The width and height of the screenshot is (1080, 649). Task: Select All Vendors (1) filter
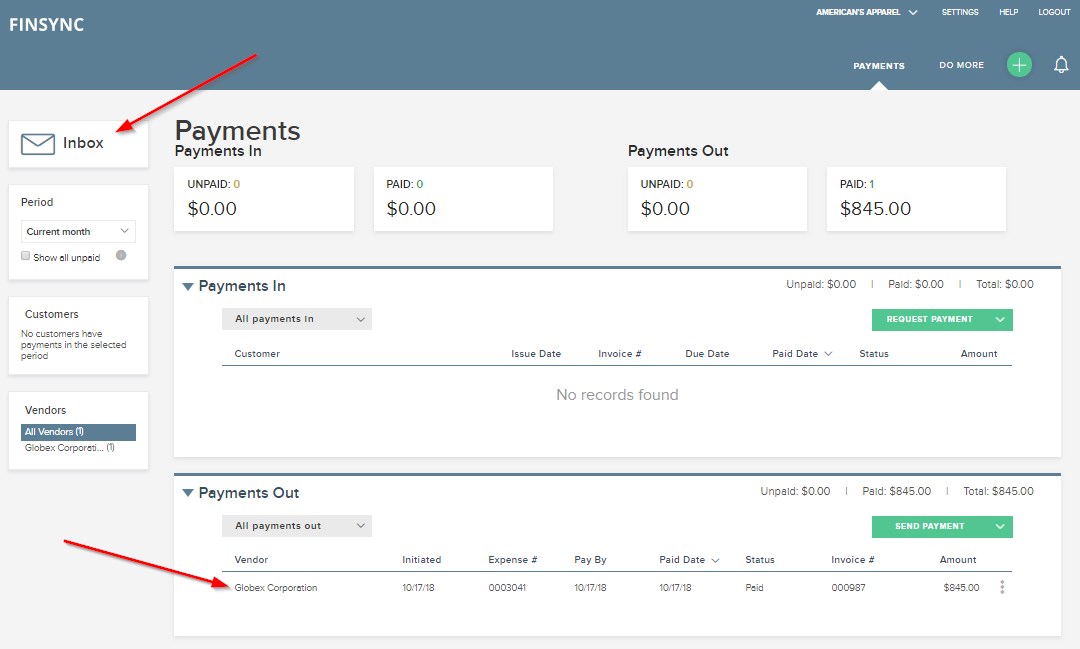click(79, 432)
